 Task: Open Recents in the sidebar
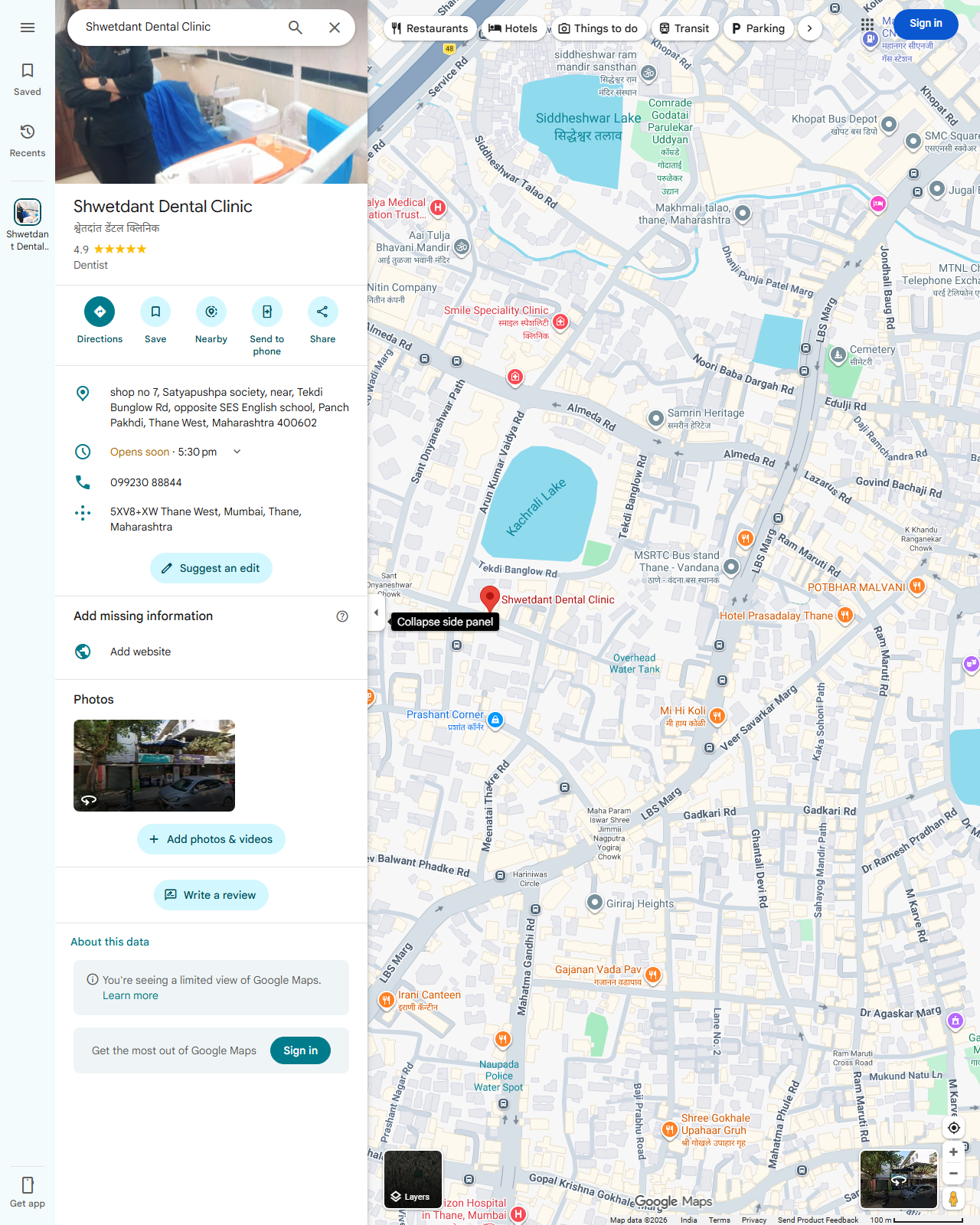point(28,141)
